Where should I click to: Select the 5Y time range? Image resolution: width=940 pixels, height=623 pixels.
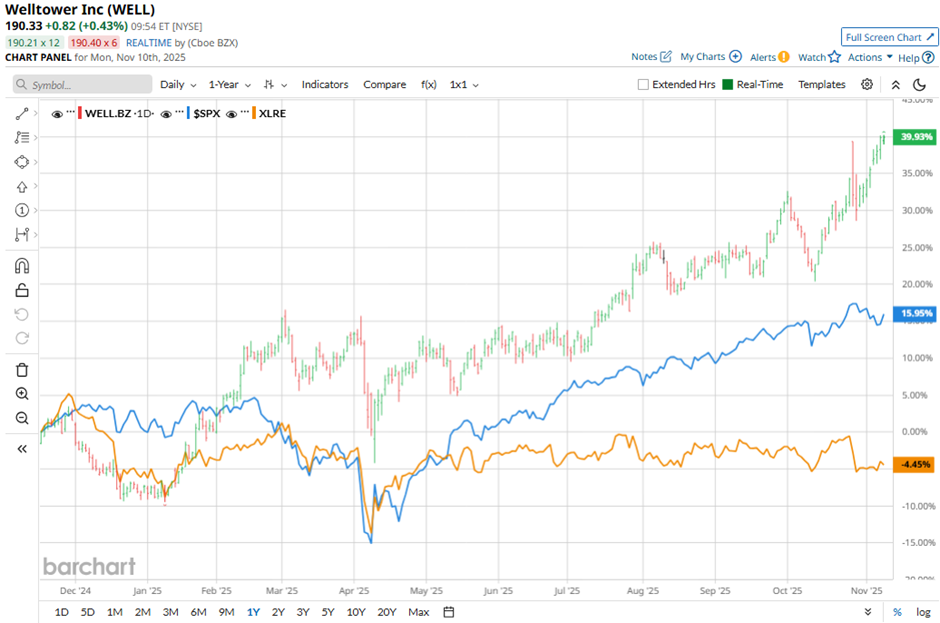(x=329, y=612)
